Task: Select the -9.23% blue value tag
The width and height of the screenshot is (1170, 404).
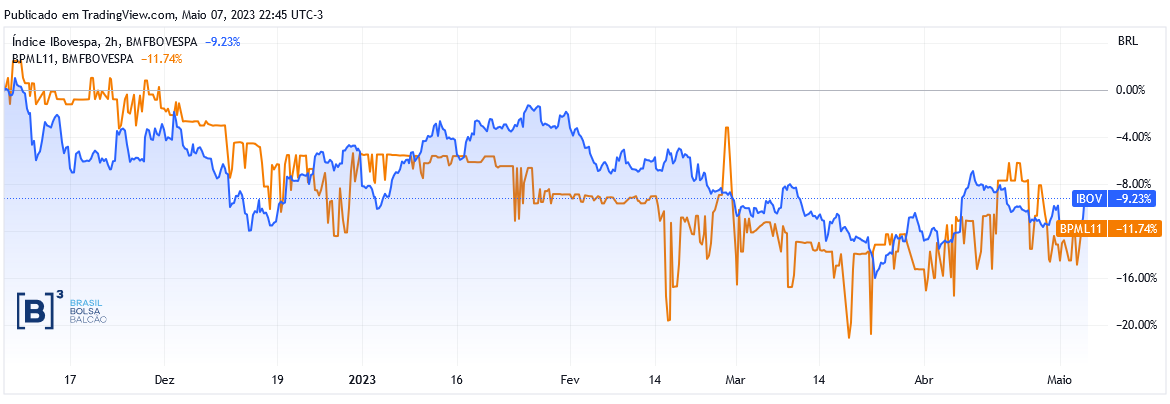Action: 1135,199
